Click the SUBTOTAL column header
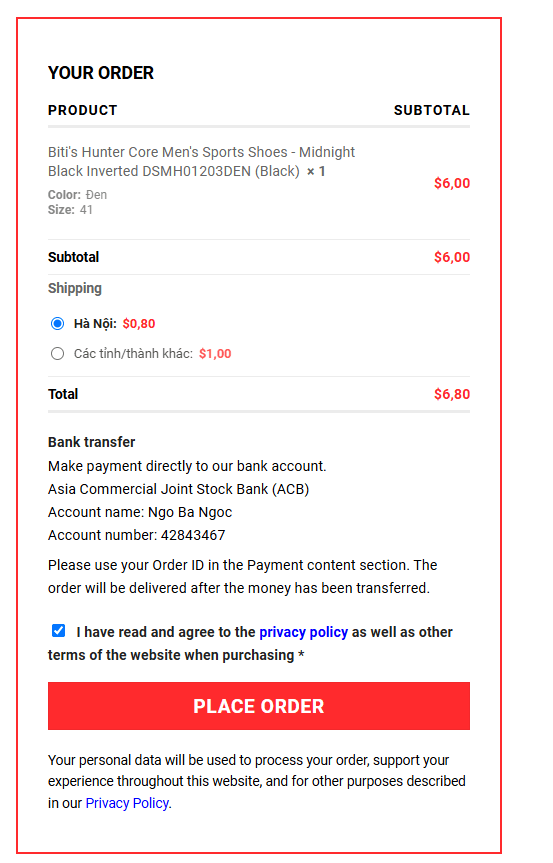This screenshot has height=863, width=553. (432, 110)
